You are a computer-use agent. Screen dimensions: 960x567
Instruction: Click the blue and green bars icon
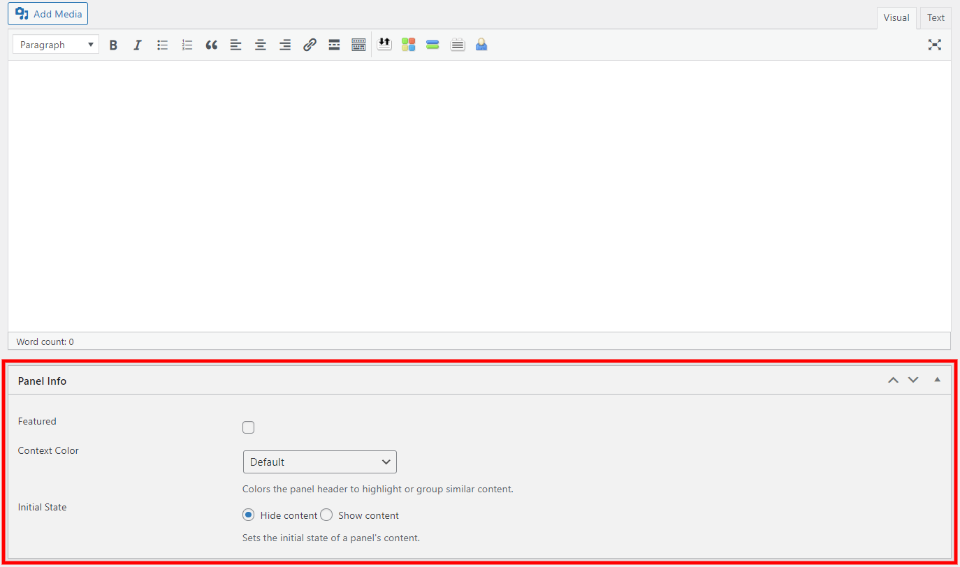[433, 44]
